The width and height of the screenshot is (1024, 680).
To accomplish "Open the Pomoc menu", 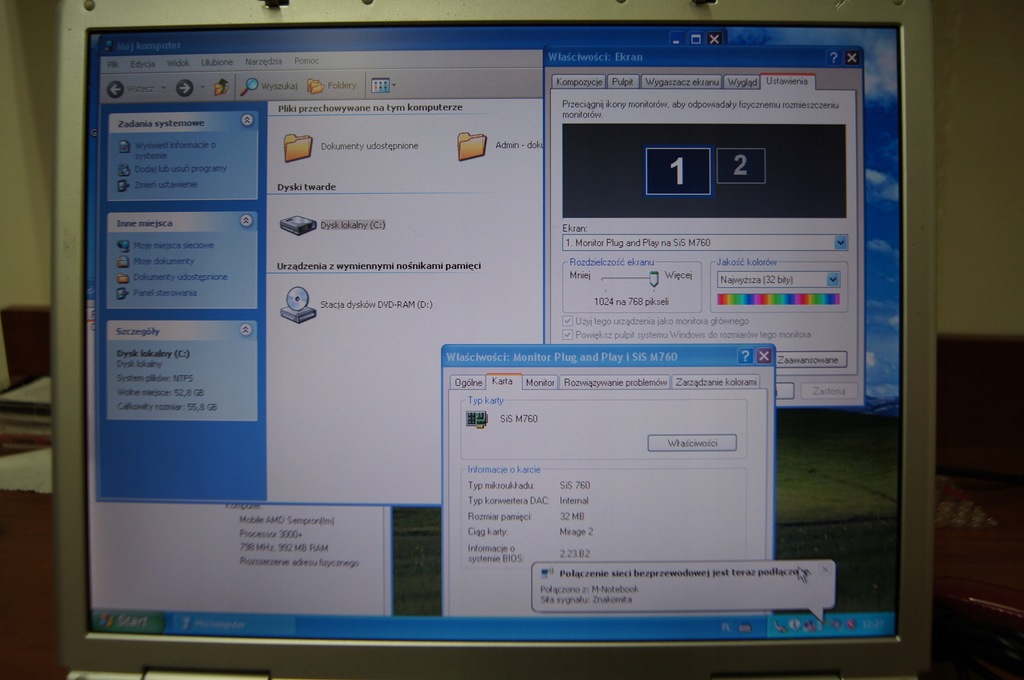I will 306,61.
